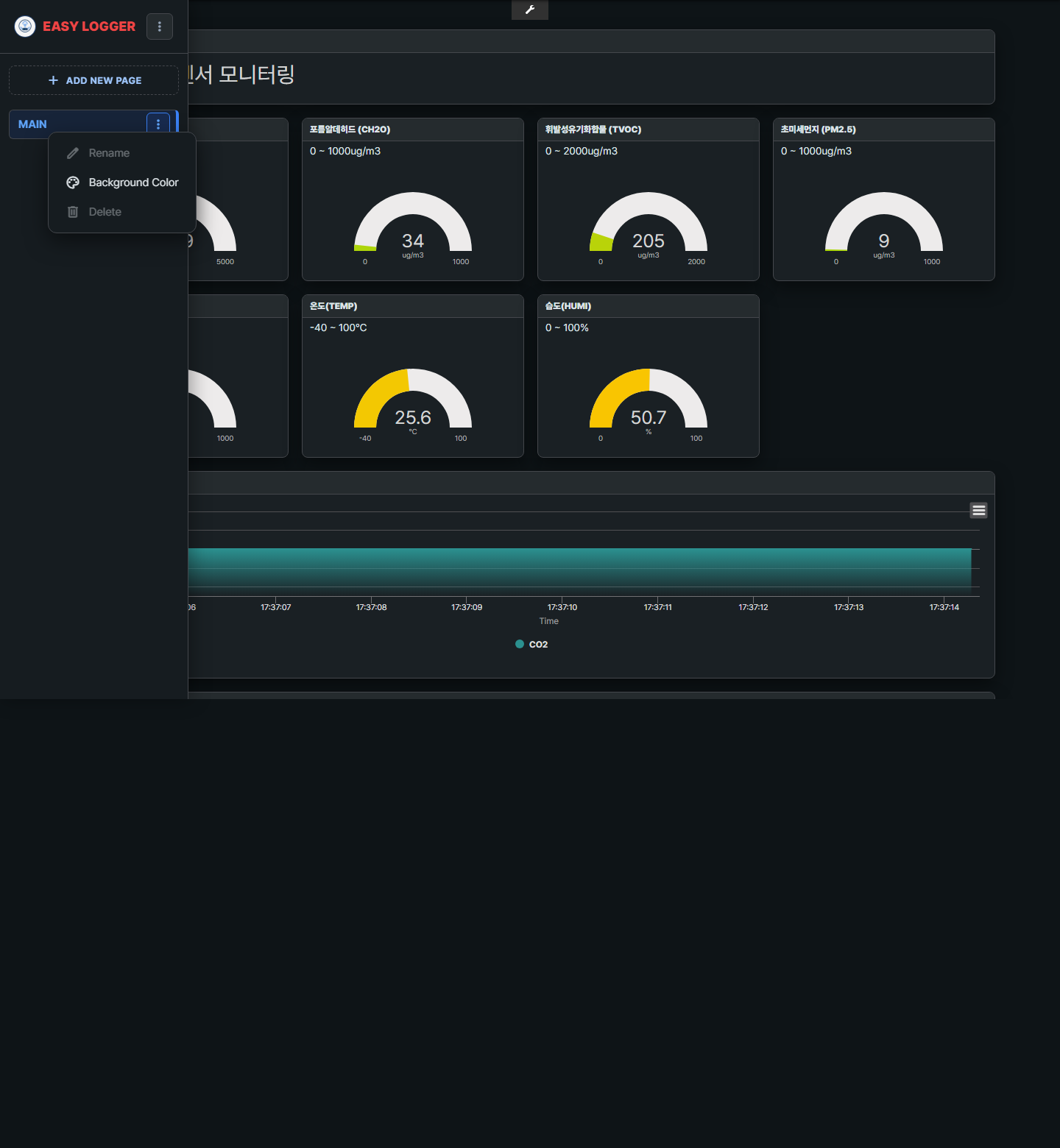
Task: Click the plus icon in Add New Page
Action: coord(53,80)
